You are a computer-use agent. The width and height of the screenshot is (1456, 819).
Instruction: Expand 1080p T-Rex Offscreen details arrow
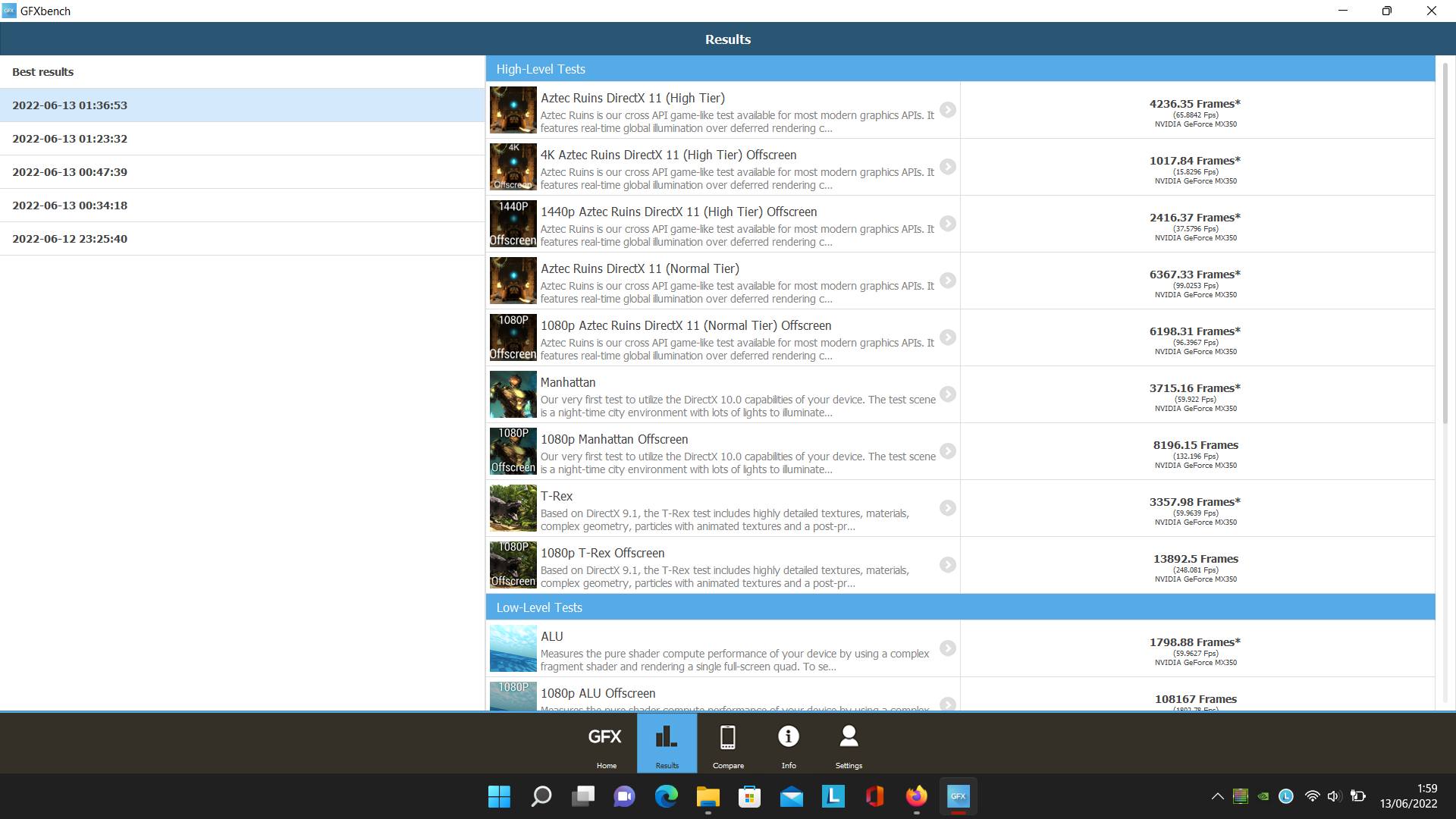point(948,565)
